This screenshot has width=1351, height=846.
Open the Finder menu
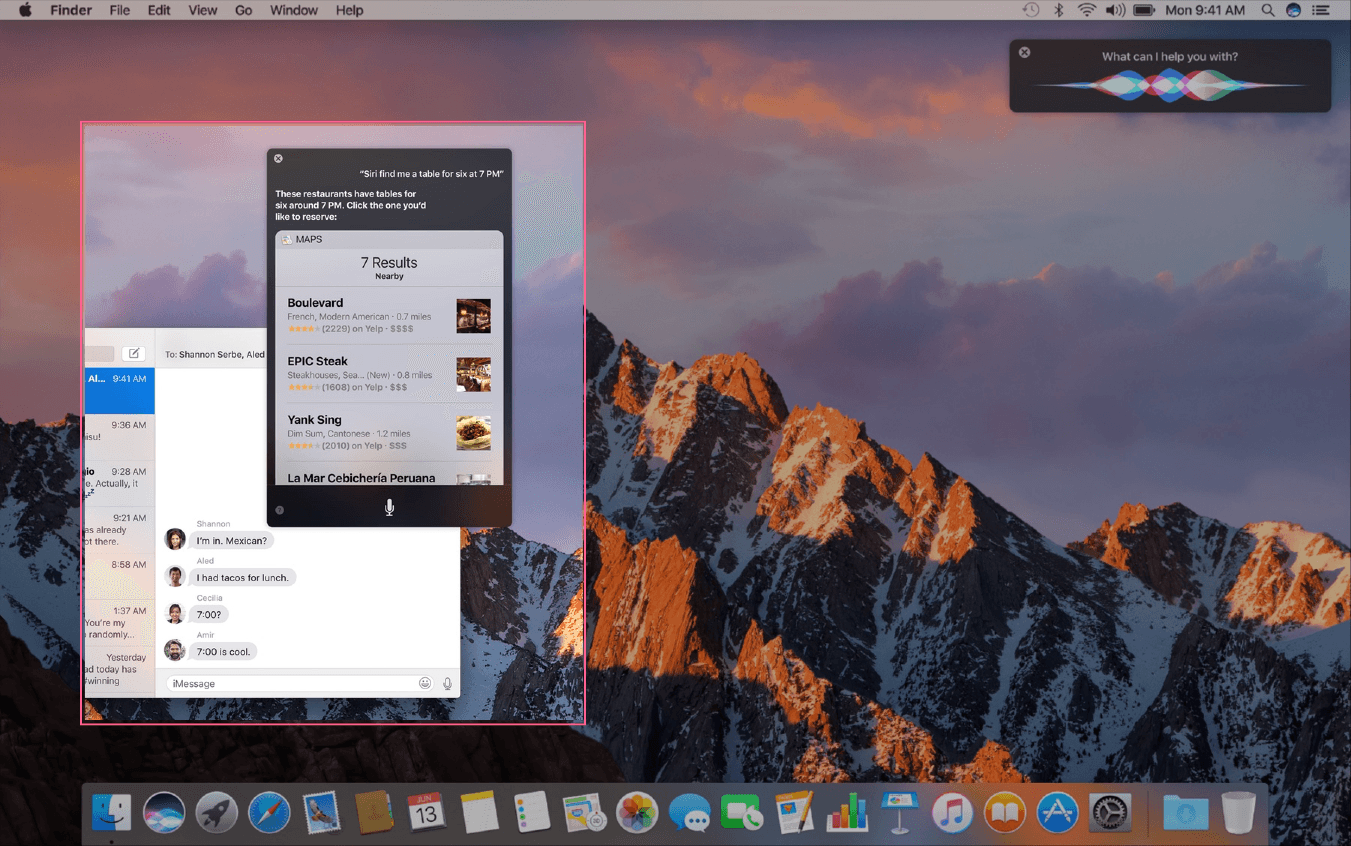pos(71,10)
